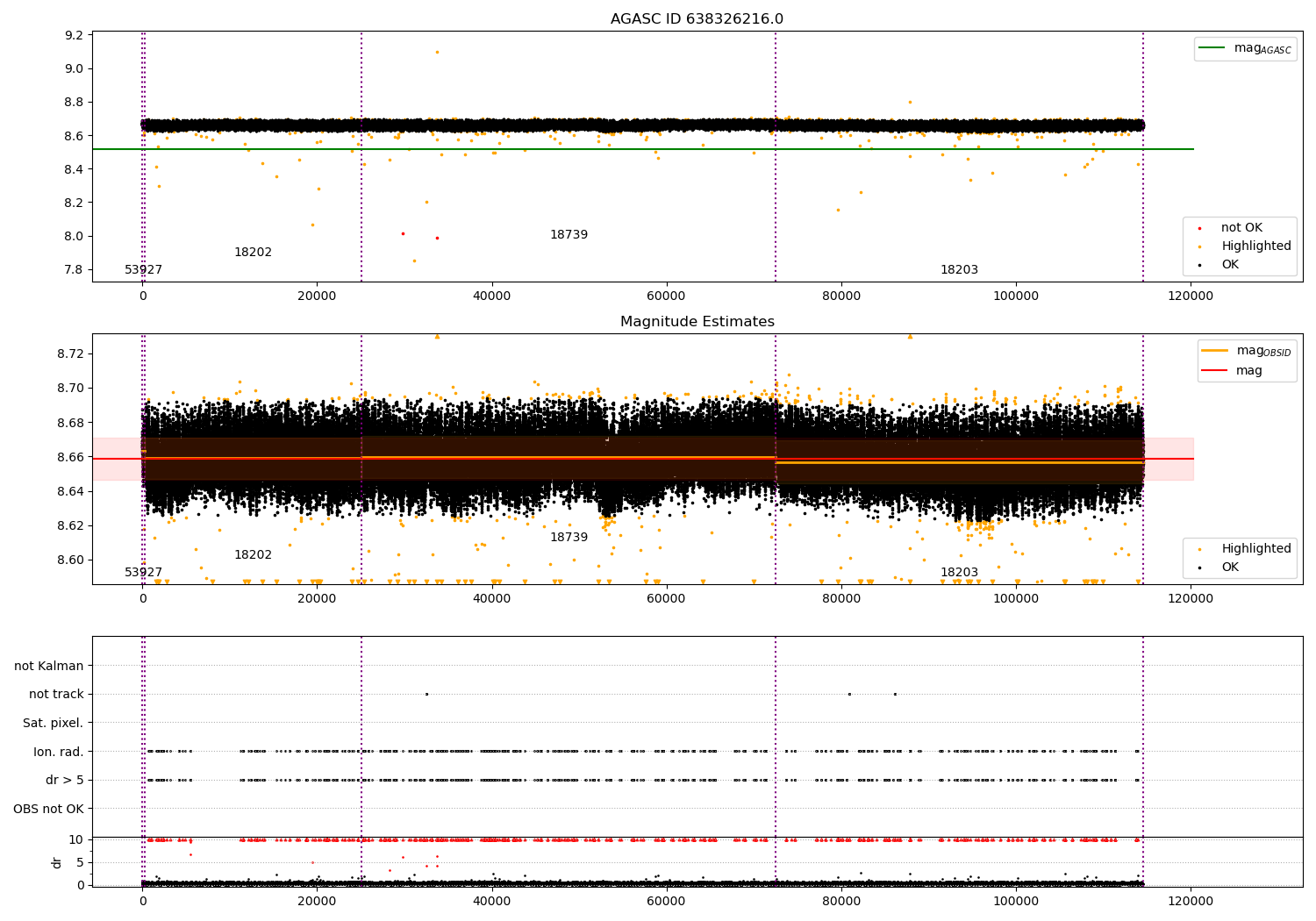Screen dimensions: 1316x921
Task: Click the 8.68 tick on Magnitude Estimates y-axis
Action: click(71, 423)
